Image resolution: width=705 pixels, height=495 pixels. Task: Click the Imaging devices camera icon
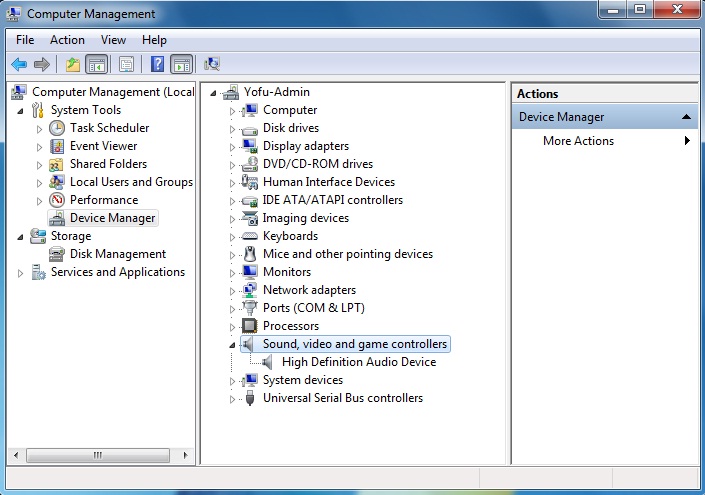click(250, 218)
